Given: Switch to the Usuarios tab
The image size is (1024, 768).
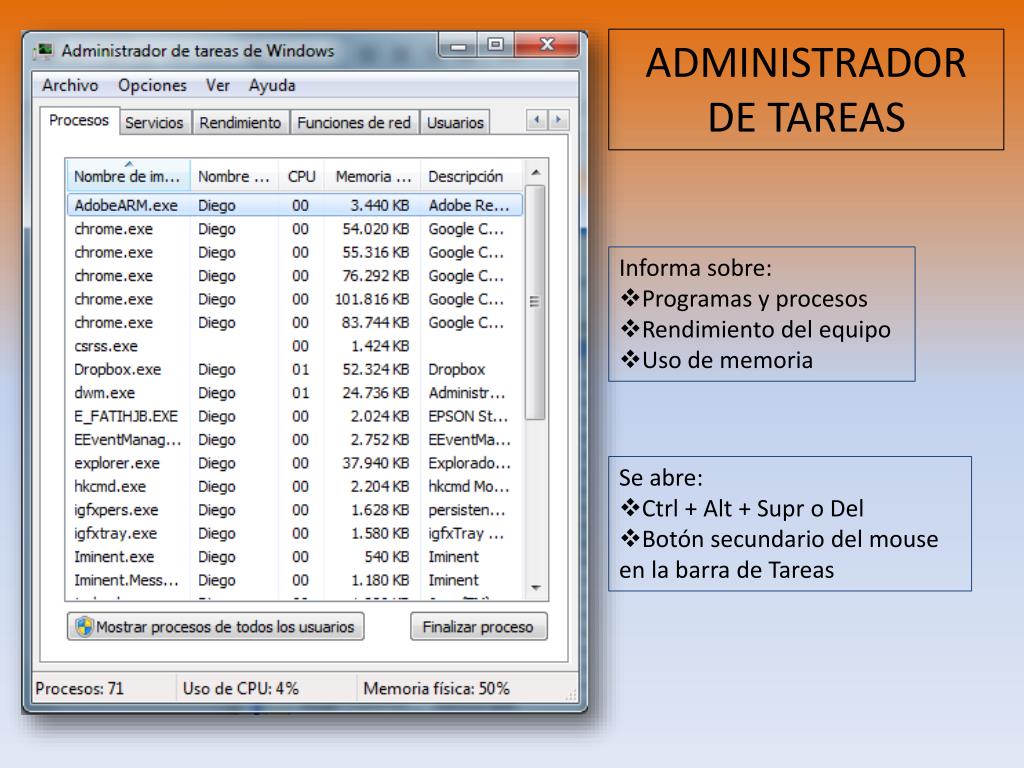Looking at the screenshot, I should [x=455, y=123].
